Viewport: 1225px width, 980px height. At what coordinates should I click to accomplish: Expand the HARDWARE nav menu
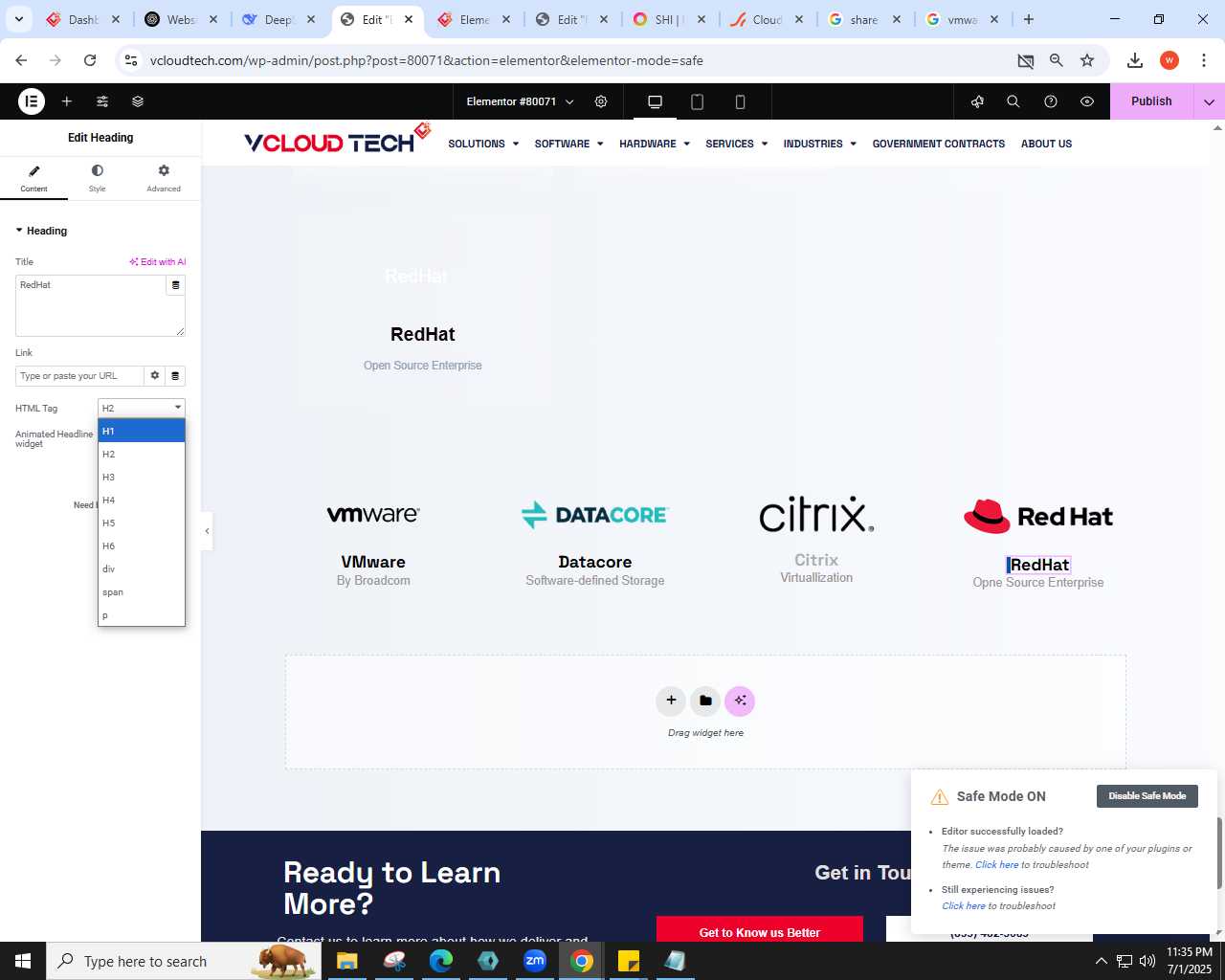(655, 144)
